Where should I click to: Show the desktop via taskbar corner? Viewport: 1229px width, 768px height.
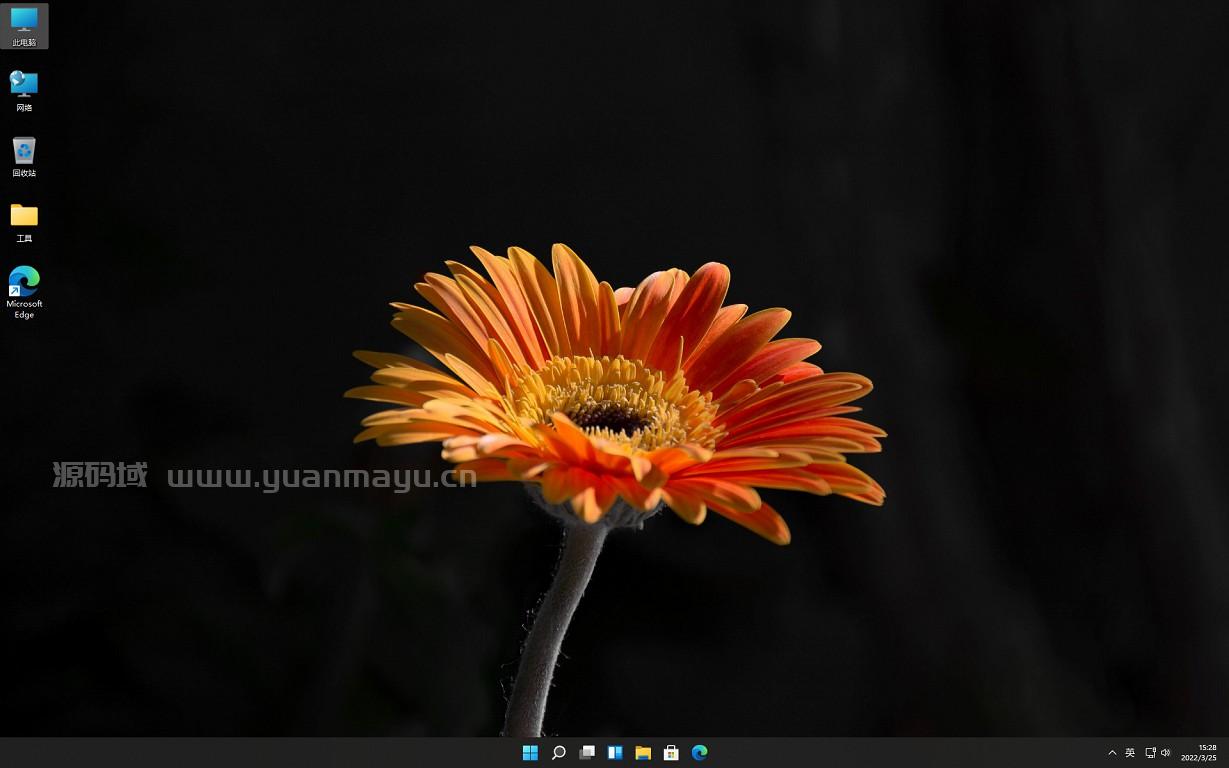pos(1227,752)
